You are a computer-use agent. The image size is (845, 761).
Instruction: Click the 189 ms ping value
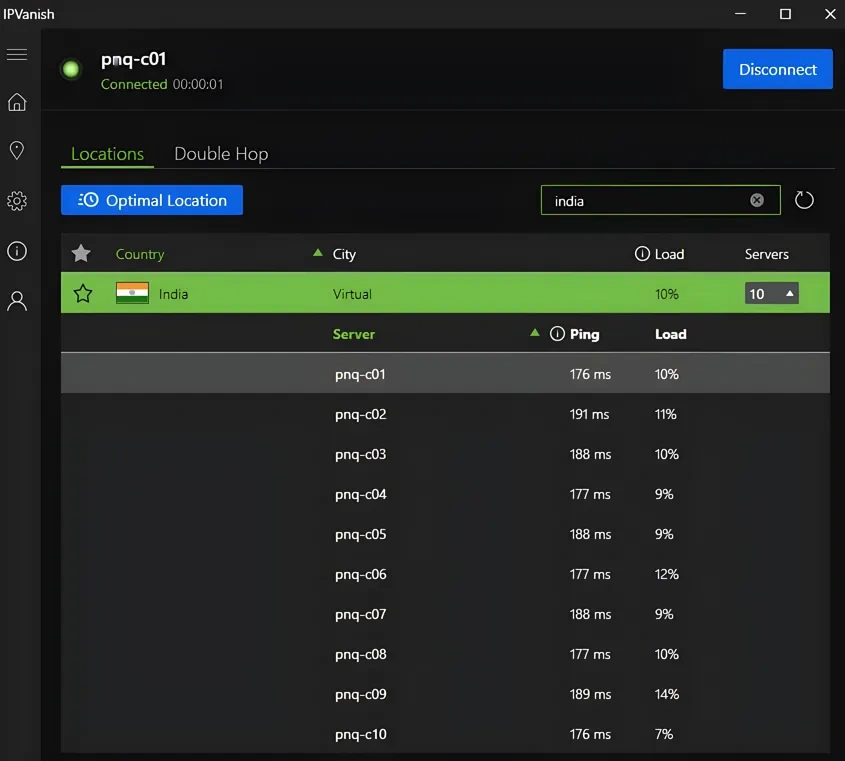[x=590, y=694]
